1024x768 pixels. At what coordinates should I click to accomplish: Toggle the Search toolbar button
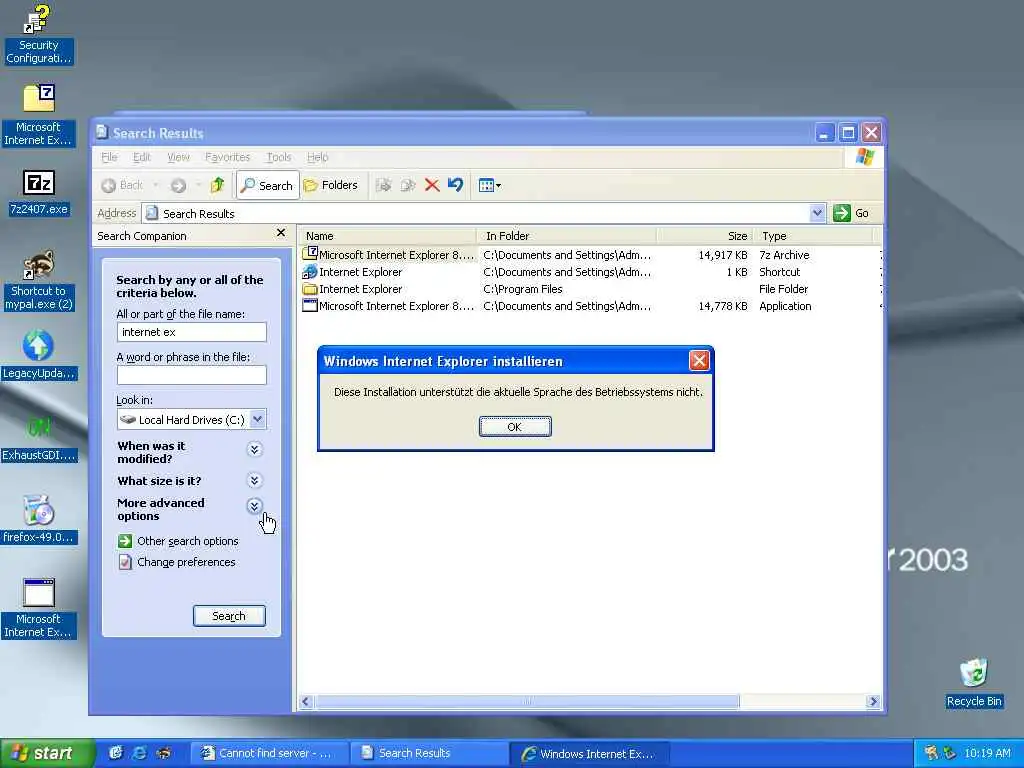click(267, 185)
